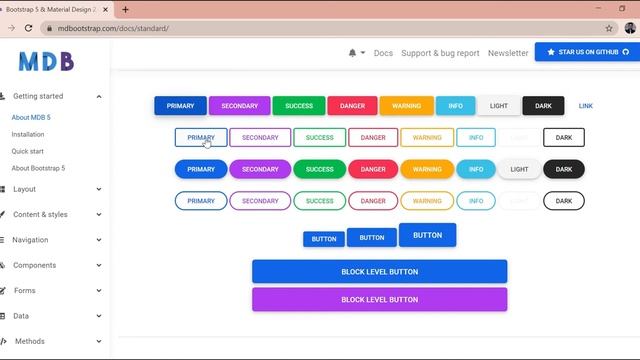This screenshot has width=640, height=360.
Task: Click the outlined rectangular Info button
Action: click(x=476, y=138)
